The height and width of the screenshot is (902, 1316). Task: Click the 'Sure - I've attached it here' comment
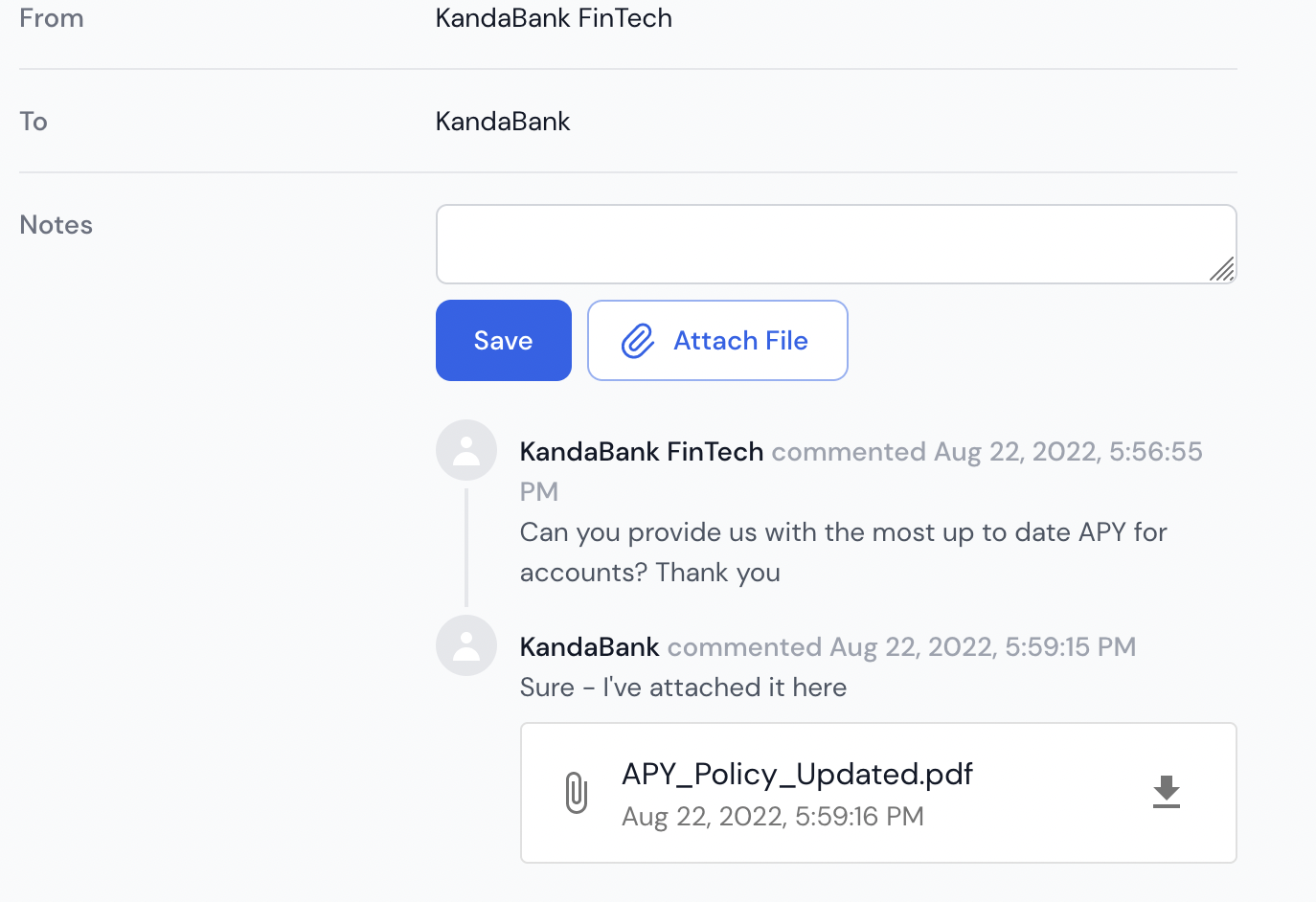(683, 688)
